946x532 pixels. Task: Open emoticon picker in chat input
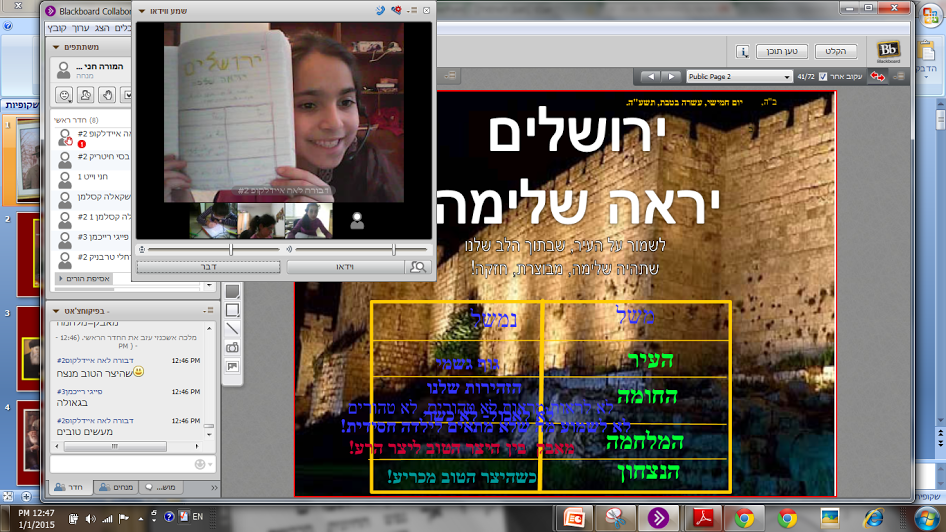pyautogui.click(x=200, y=464)
